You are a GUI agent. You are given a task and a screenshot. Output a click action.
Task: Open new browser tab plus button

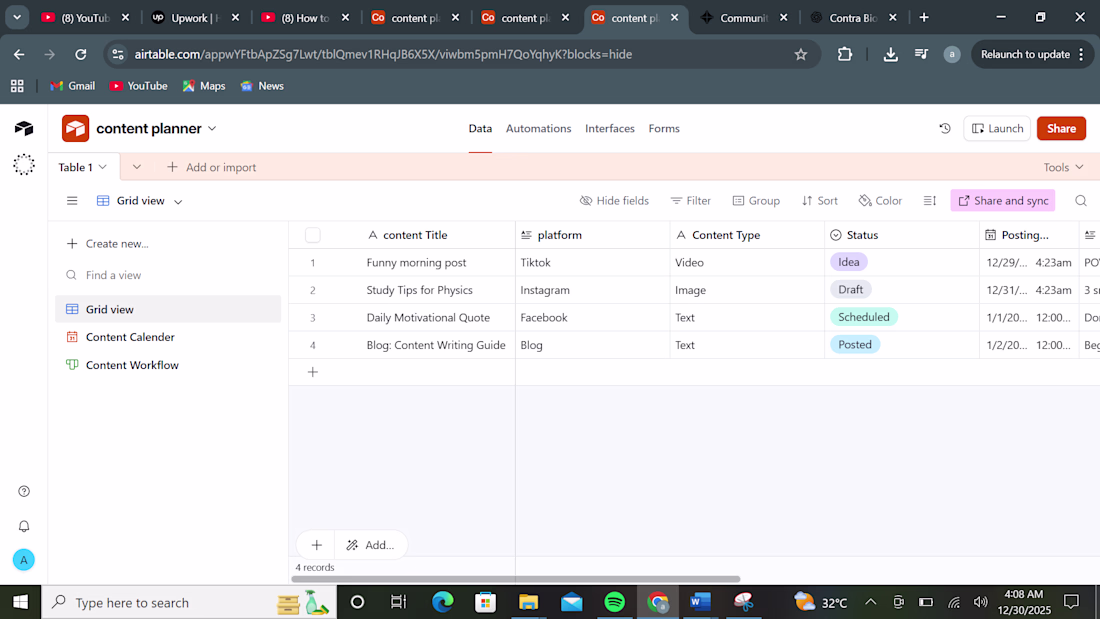[924, 18]
